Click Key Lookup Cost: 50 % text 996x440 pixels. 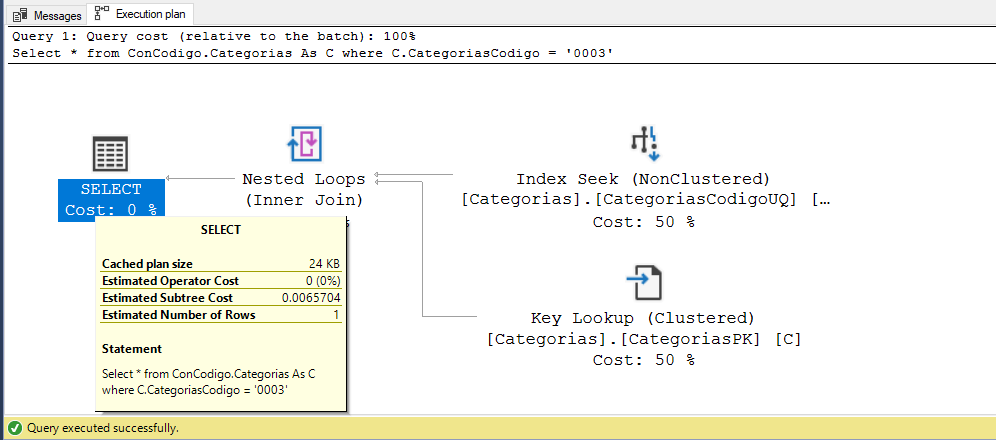643,361
